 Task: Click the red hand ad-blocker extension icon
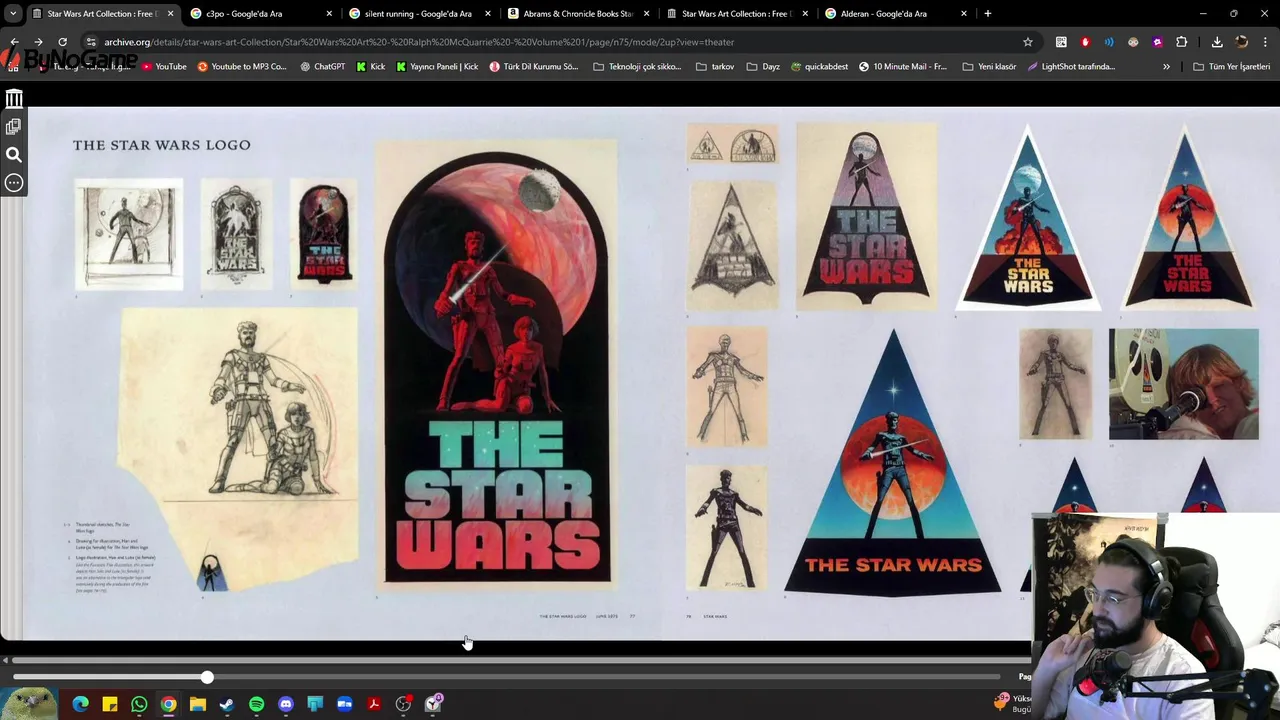click(x=1085, y=42)
